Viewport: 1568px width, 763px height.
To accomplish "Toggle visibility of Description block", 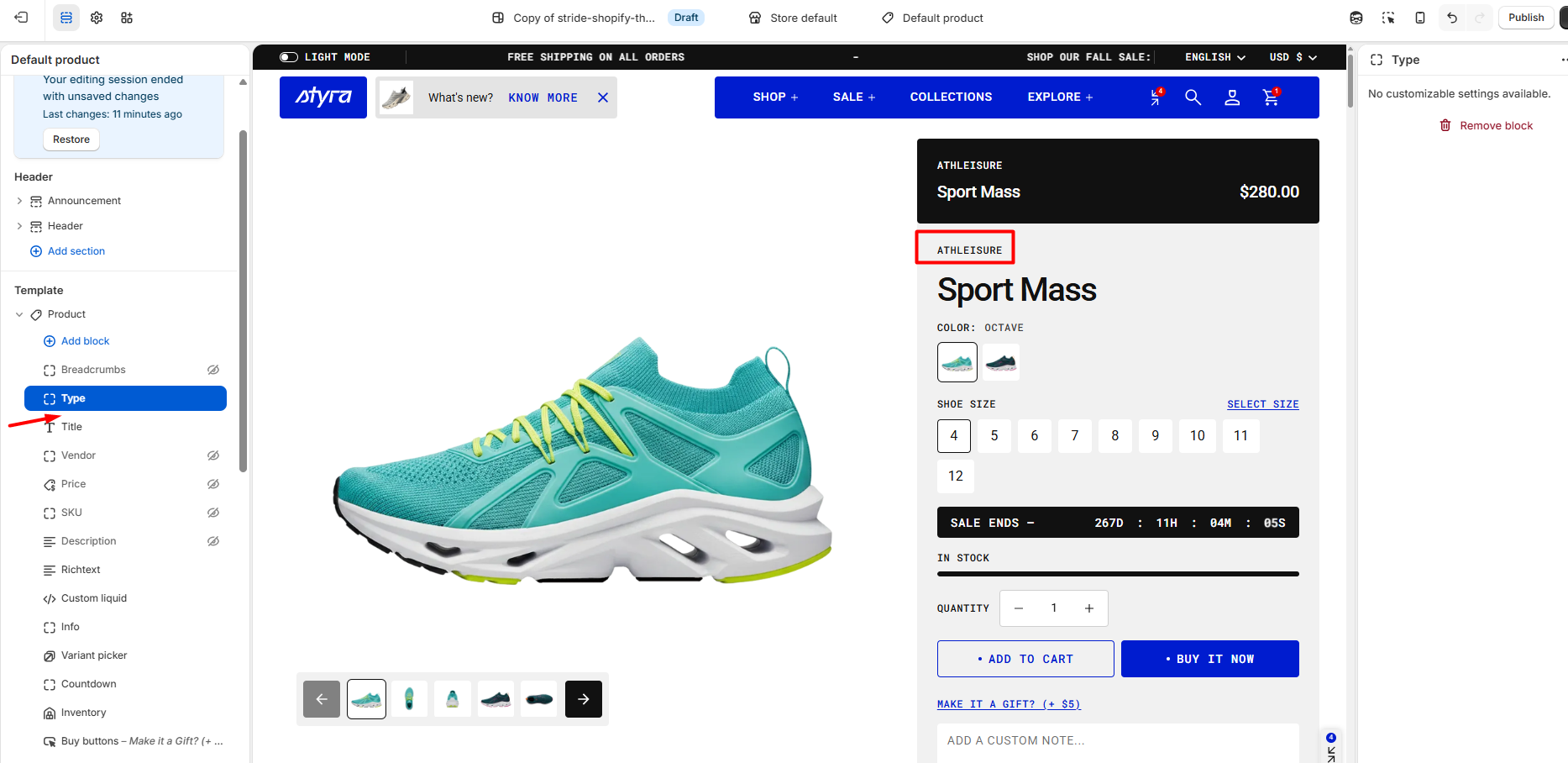I will click(x=213, y=541).
